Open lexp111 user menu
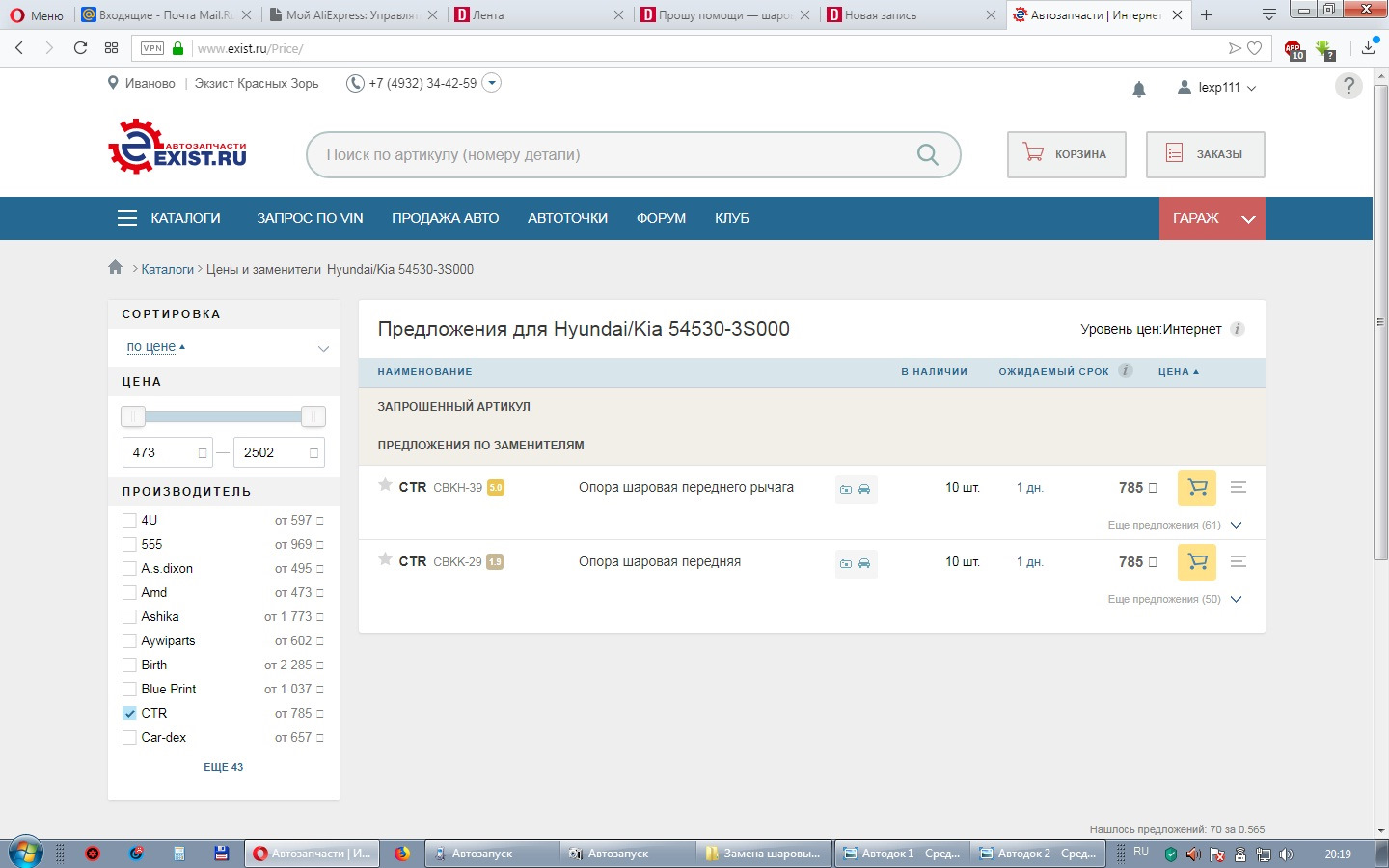The width and height of the screenshot is (1389, 868). pyautogui.click(x=1217, y=87)
